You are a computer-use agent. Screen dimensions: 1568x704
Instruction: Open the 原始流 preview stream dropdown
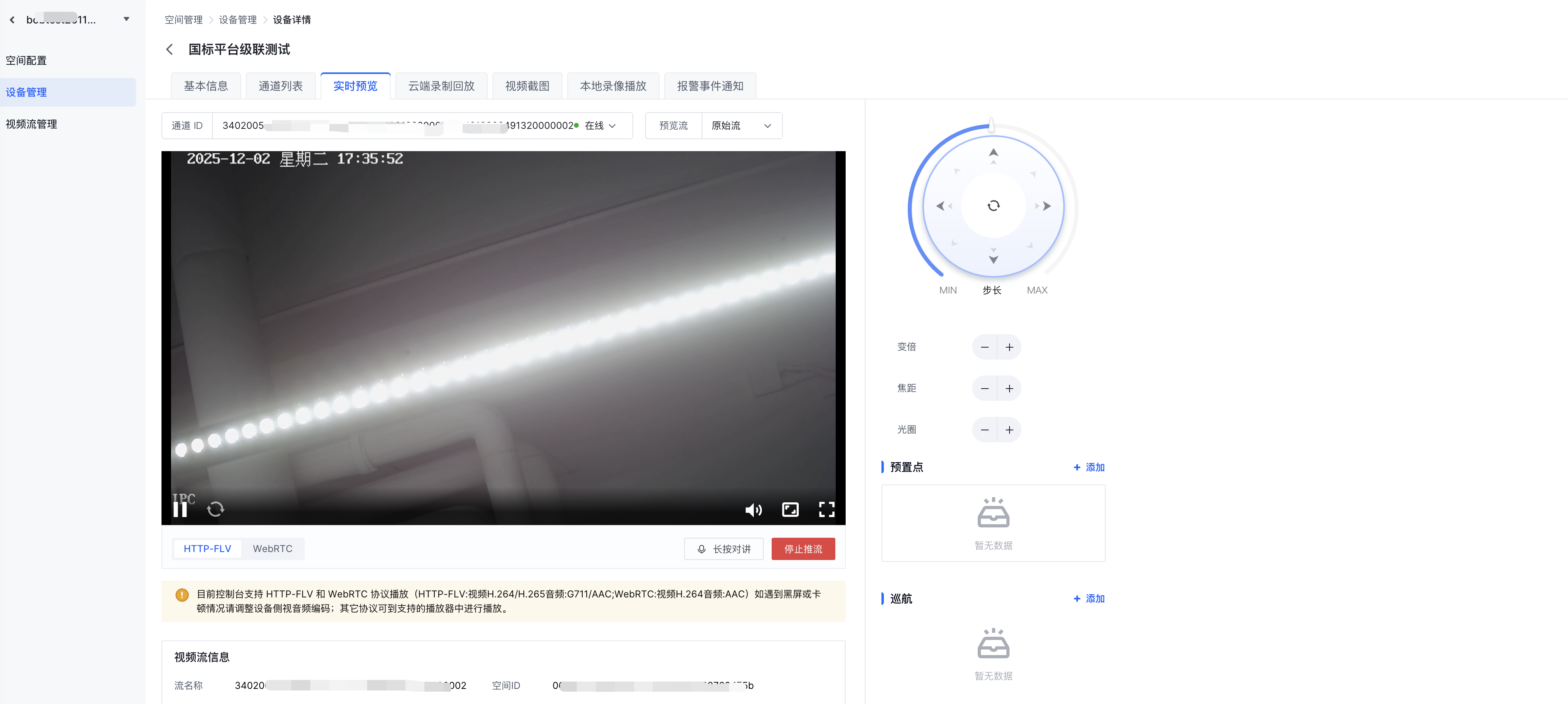(741, 126)
